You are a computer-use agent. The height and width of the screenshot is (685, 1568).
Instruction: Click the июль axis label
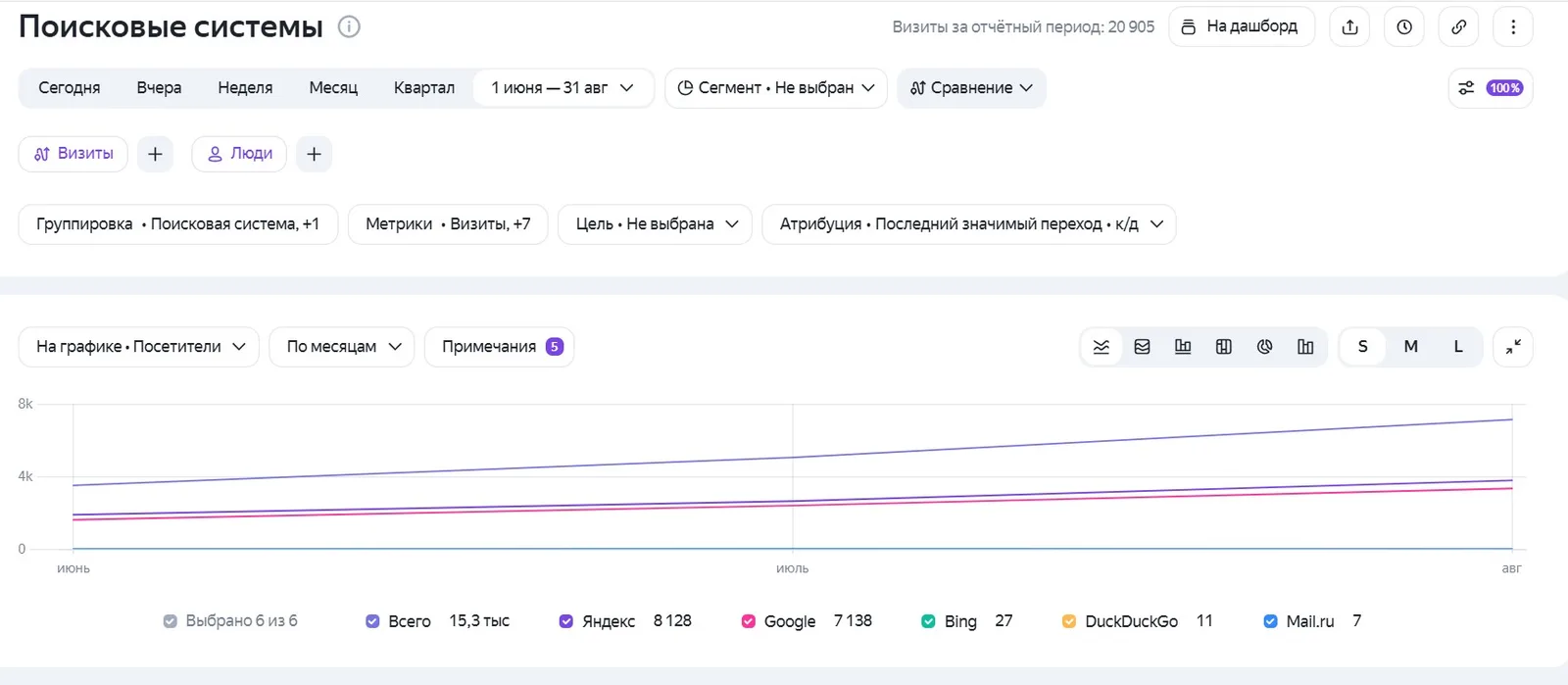pos(793,568)
